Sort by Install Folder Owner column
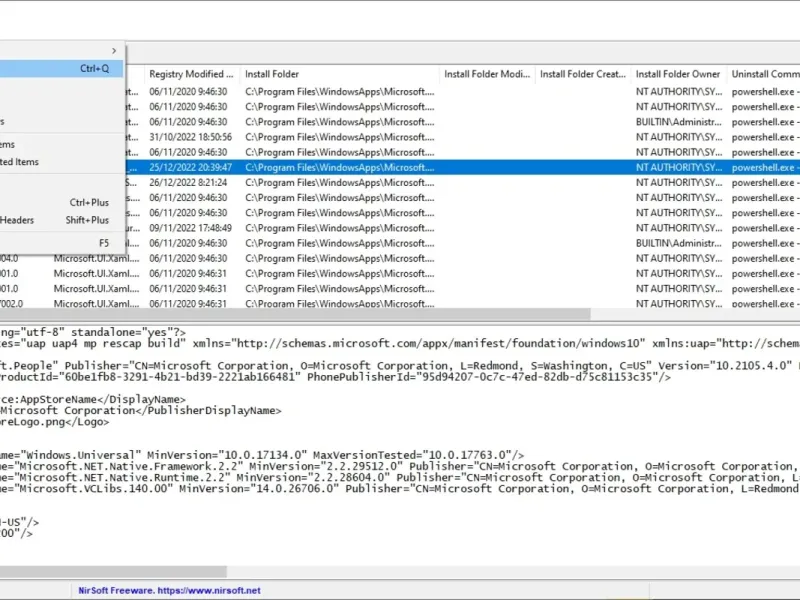This screenshot has height=600, width=800. (679, 74)
